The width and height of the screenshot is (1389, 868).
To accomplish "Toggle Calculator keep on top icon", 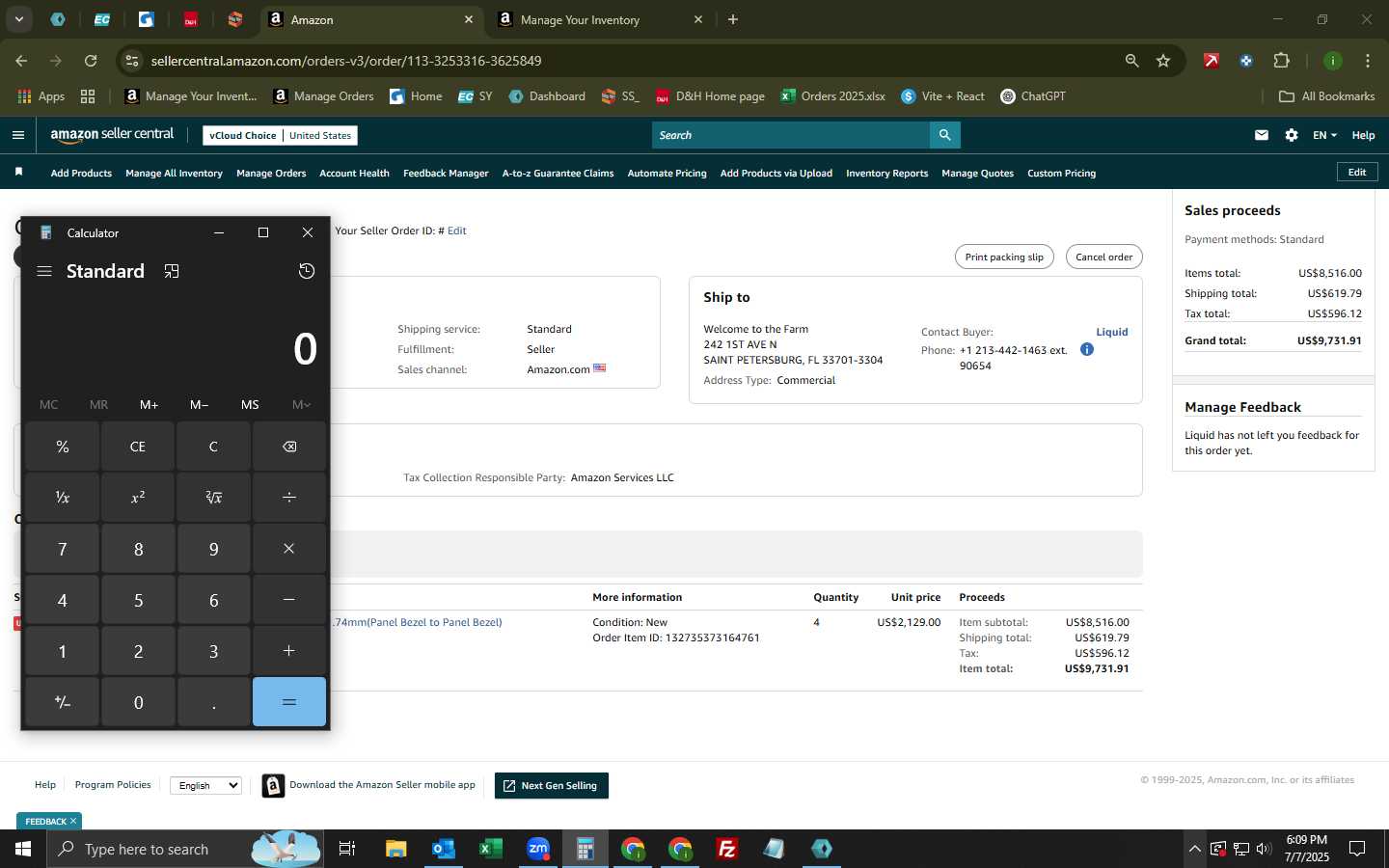I will point(172,272).
